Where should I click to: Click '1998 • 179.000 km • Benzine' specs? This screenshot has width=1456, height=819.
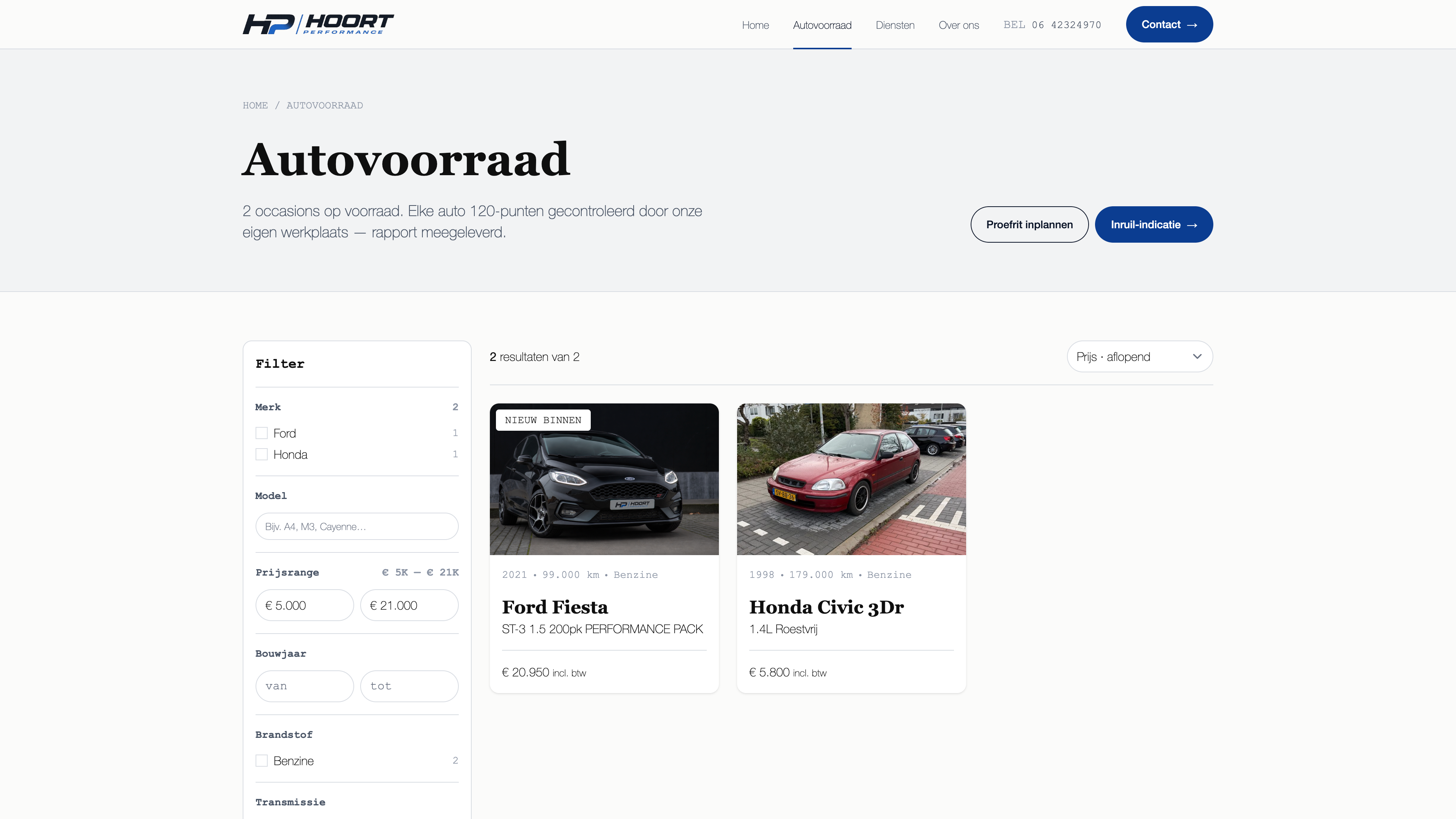click(830, 575)
